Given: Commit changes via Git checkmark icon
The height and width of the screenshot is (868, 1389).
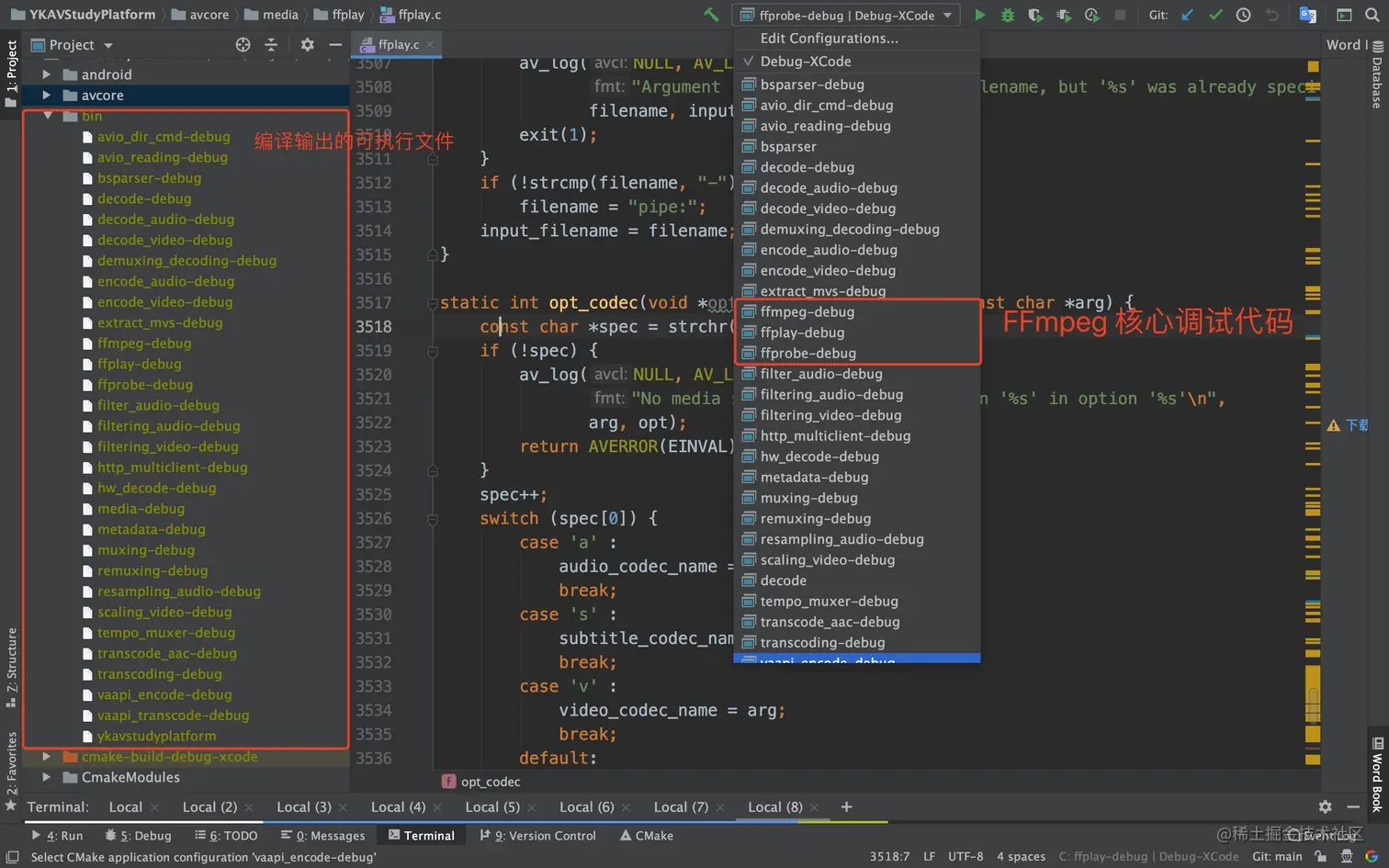Looking at the screenshot, I should pyautogui.click(x=1215, y=15).
